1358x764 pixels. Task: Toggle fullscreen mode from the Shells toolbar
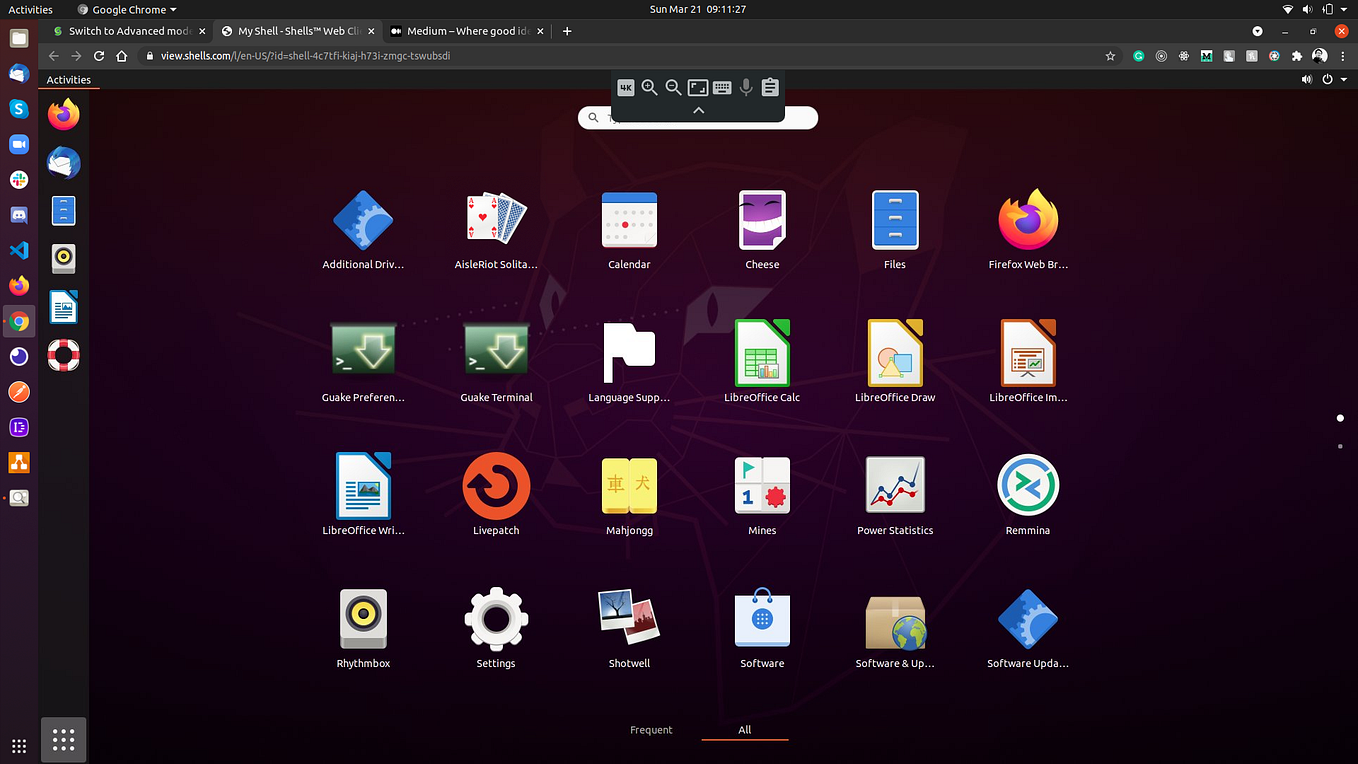coord(697,87)
